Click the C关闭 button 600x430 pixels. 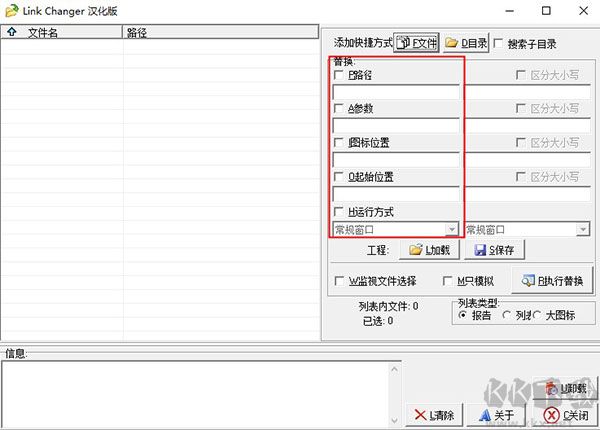(566, 415)
